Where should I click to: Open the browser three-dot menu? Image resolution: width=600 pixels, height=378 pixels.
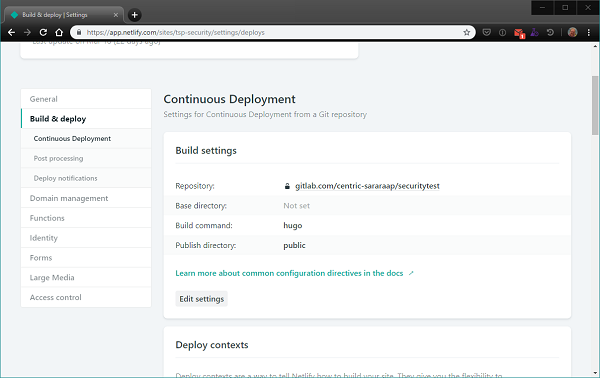click(x=589, y=33)
